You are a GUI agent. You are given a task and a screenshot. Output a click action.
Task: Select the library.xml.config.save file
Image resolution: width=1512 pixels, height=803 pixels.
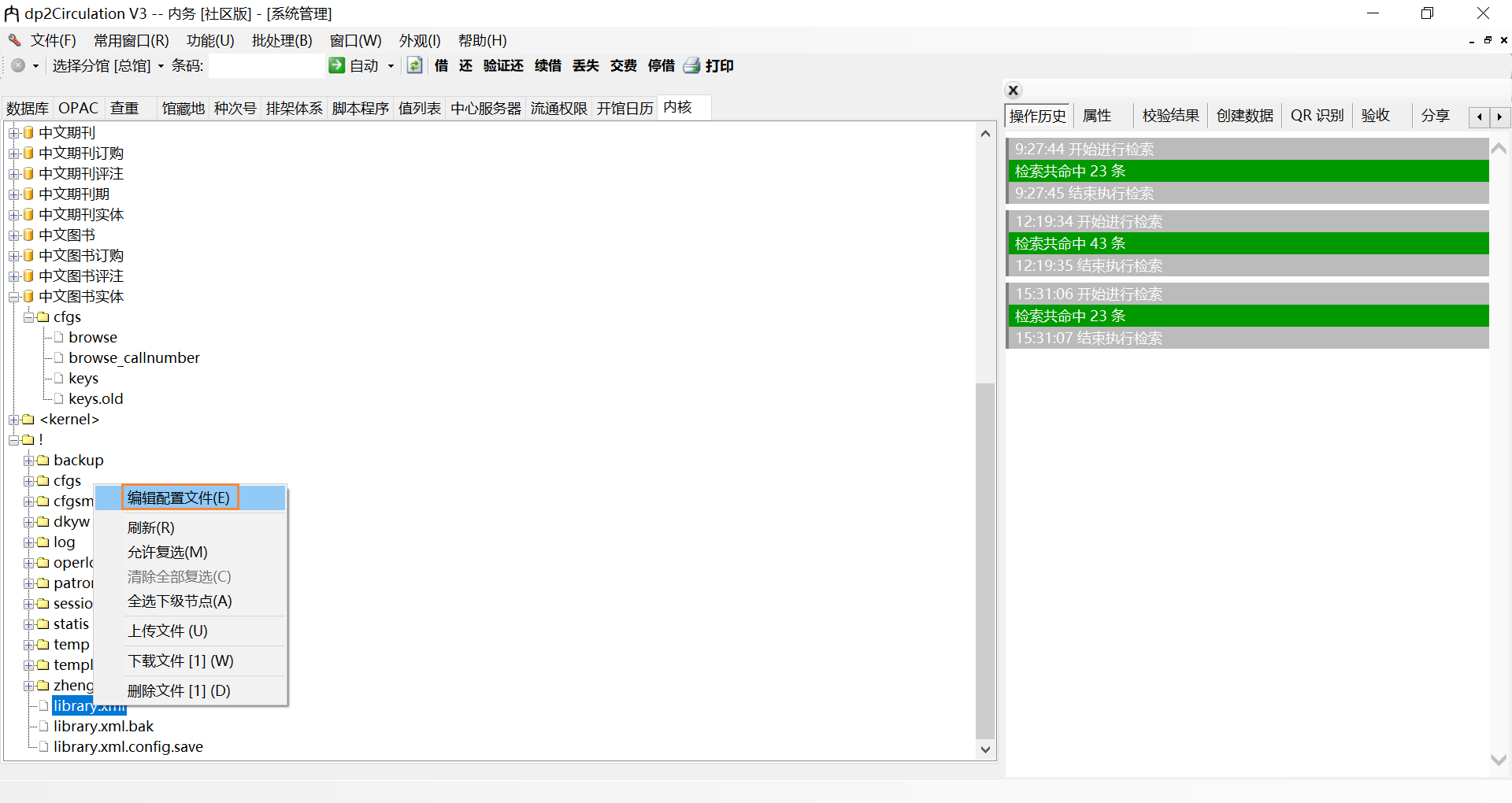128,746
